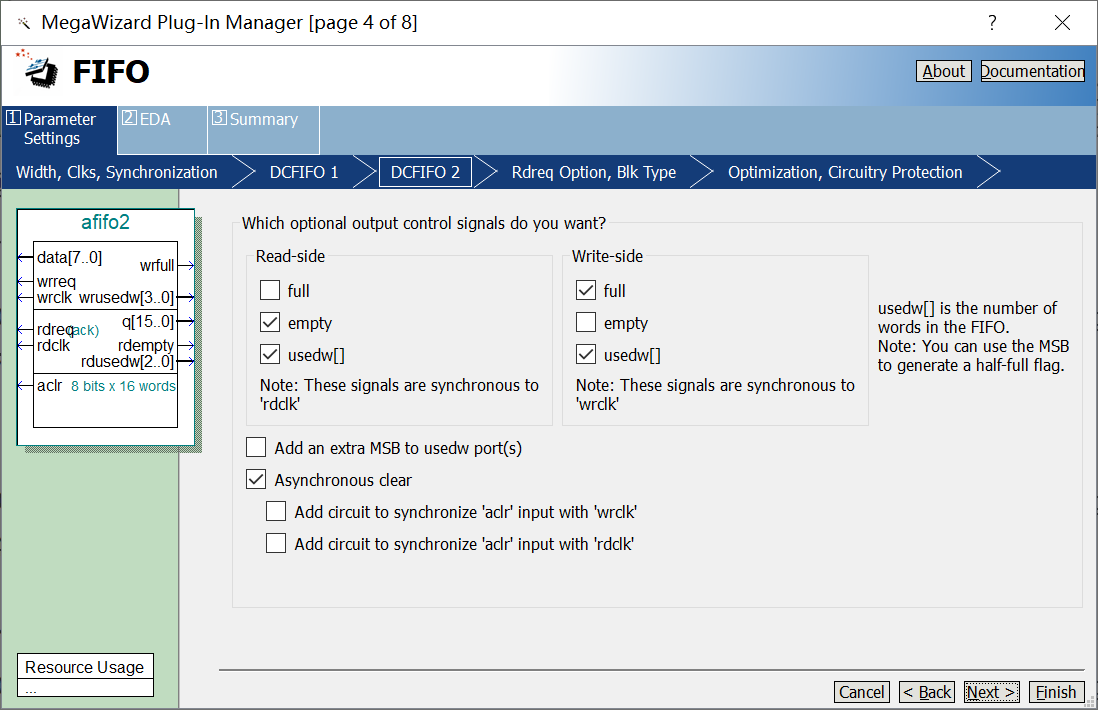Open the Summary tab
1098x710 pixels.
[263, 129]
